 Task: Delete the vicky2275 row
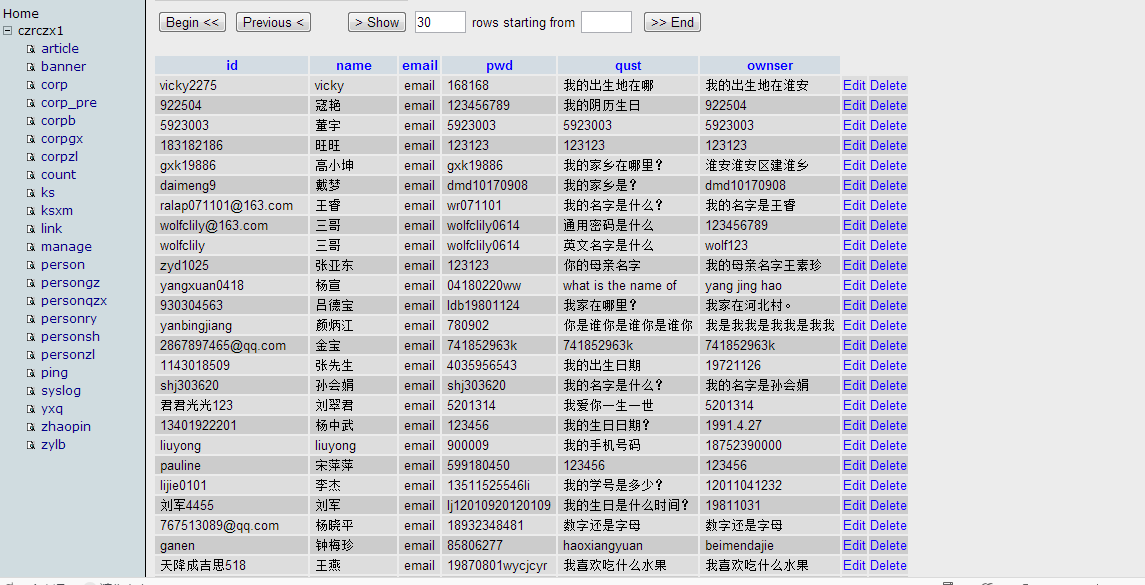point(888,85)
